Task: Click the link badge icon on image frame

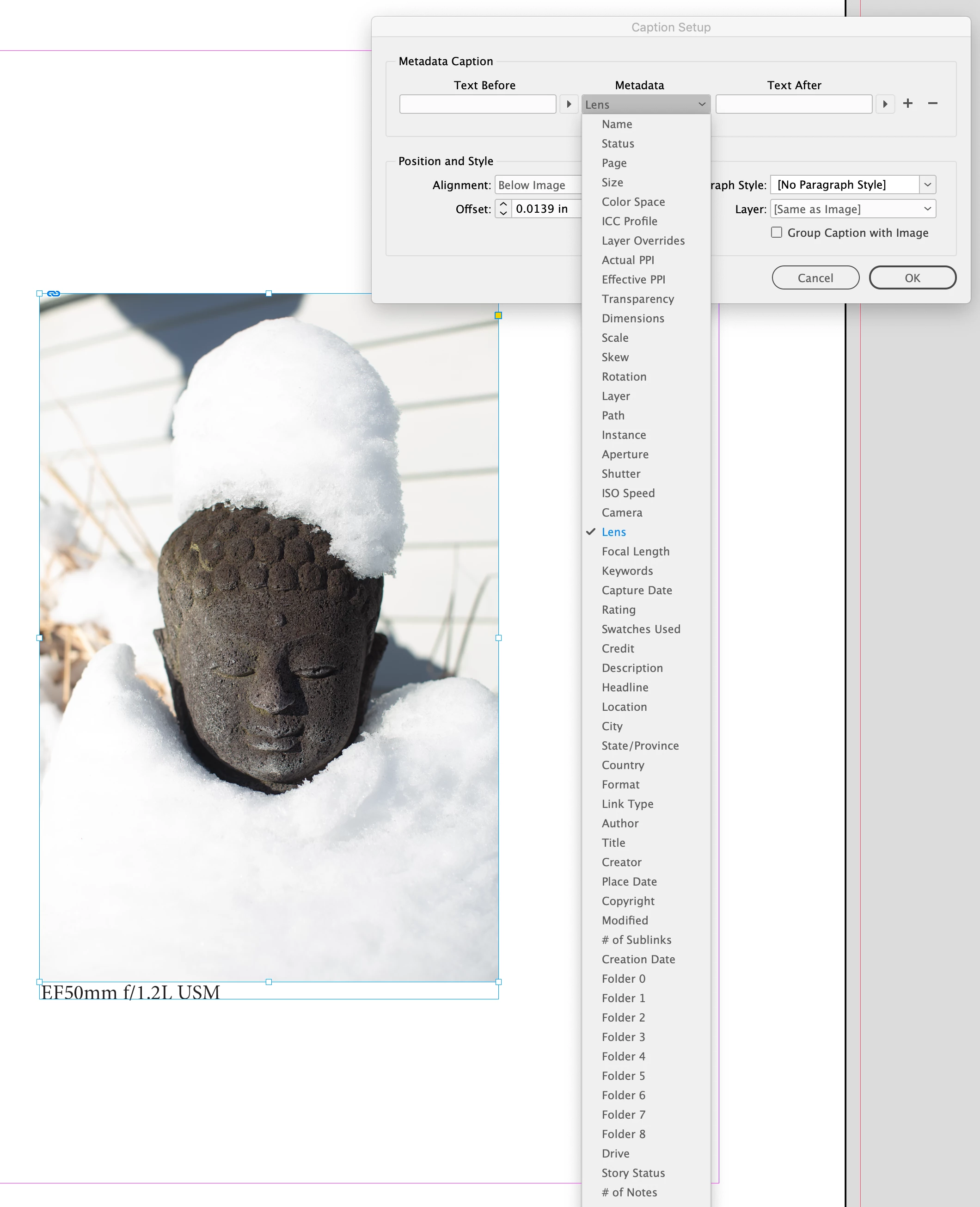Action: pos(54,293)
